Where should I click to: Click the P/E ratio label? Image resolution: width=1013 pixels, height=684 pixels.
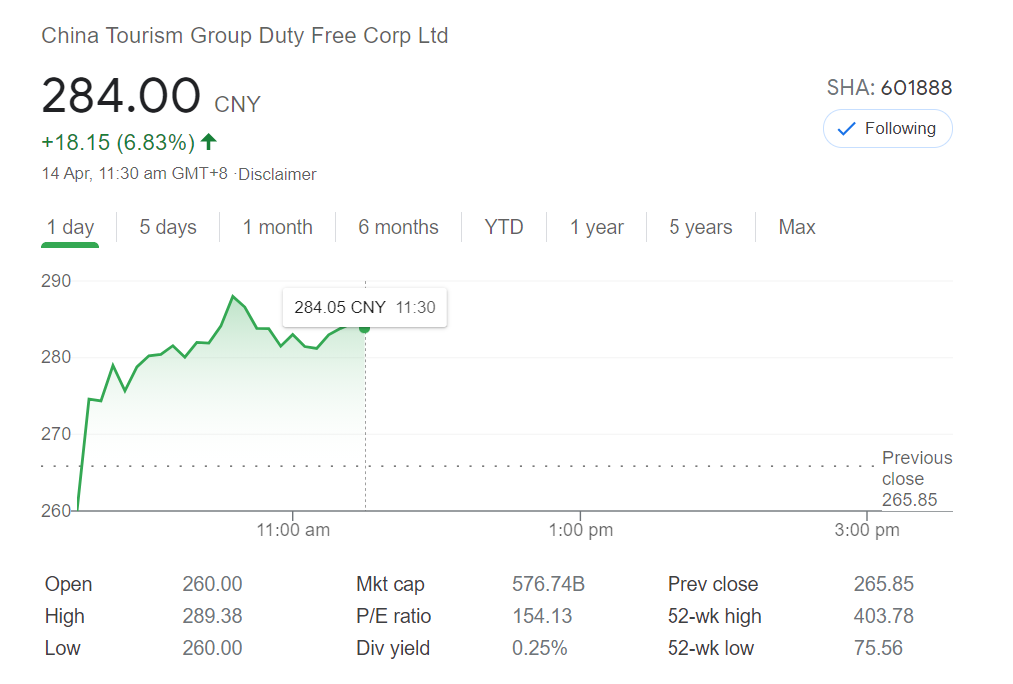coord(393,616)
